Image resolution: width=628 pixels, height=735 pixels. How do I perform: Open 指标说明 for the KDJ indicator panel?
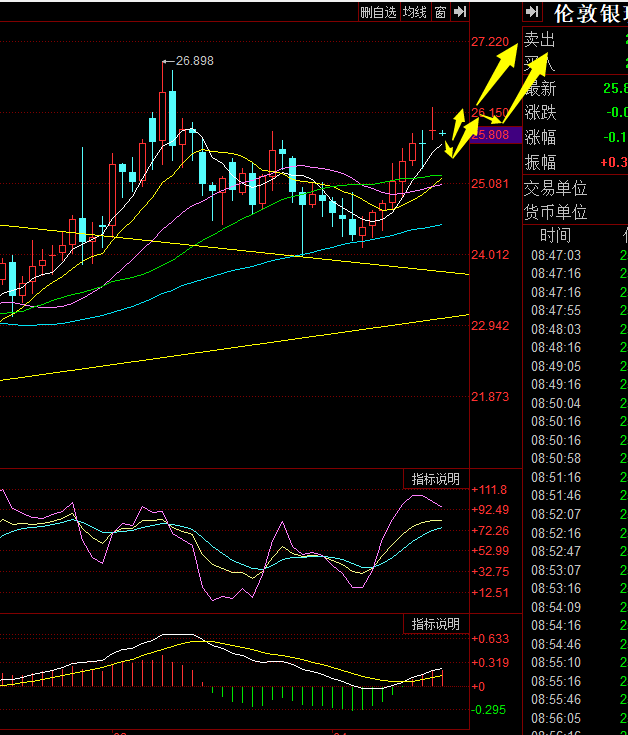(435, 479)
